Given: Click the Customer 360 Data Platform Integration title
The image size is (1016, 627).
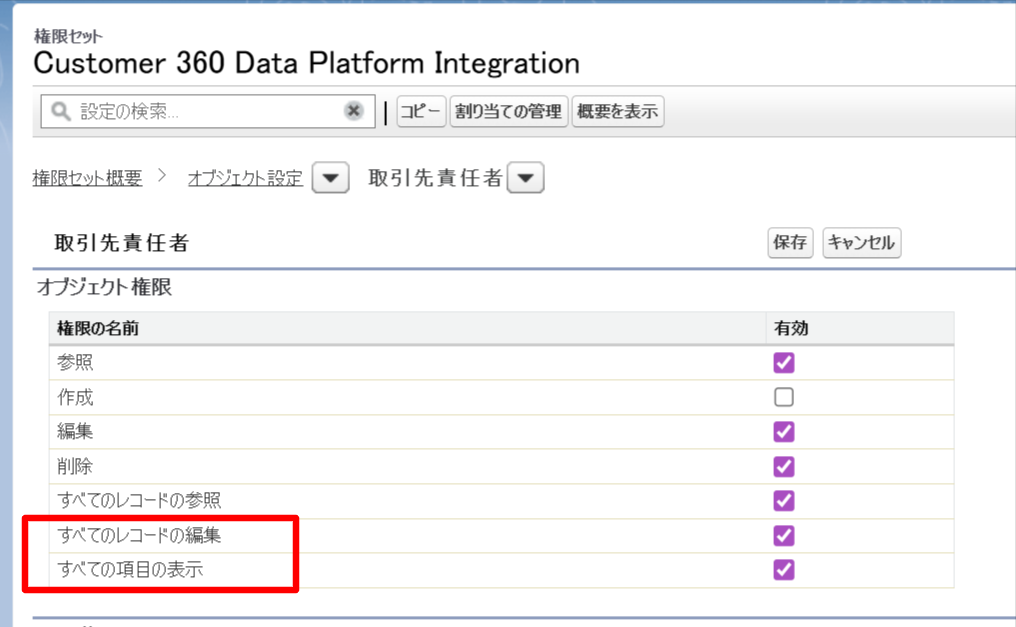Looking at the screenshot, I should [x=306, y=63].
